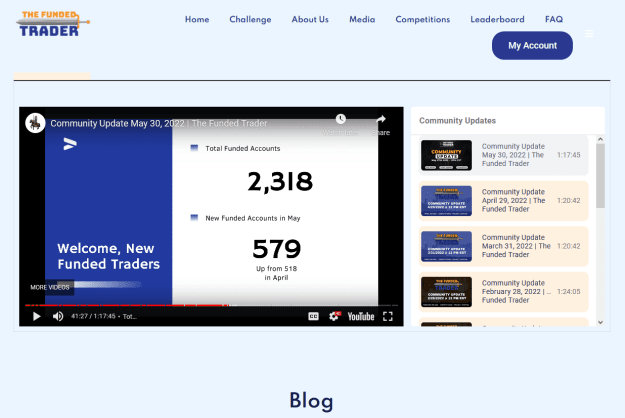The image size is (625, 418).
Task: Open the Competitions page
Action: (423, 19)
